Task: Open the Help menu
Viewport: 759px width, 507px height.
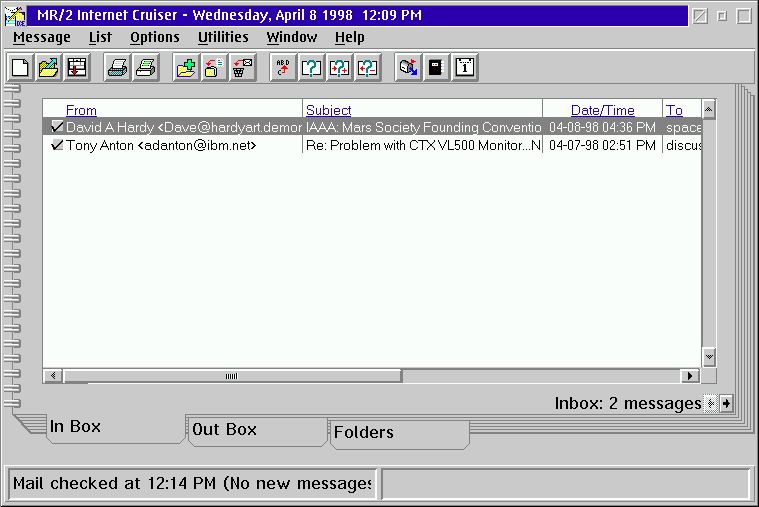Action: (349, 37)
